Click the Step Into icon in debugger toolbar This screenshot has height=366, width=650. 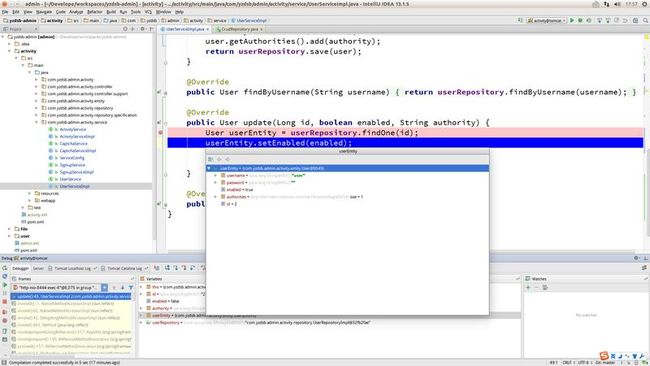coord(175,268)
